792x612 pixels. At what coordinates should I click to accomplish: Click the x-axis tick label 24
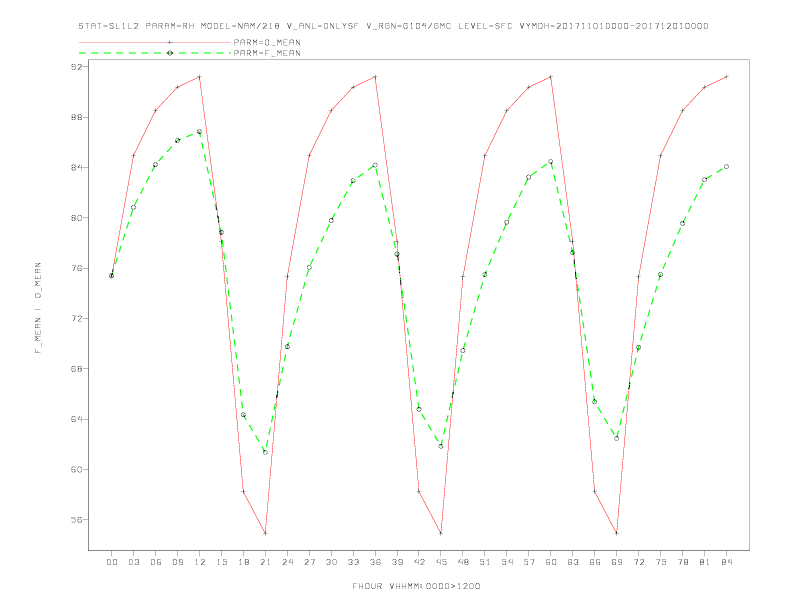coord(287,562)
